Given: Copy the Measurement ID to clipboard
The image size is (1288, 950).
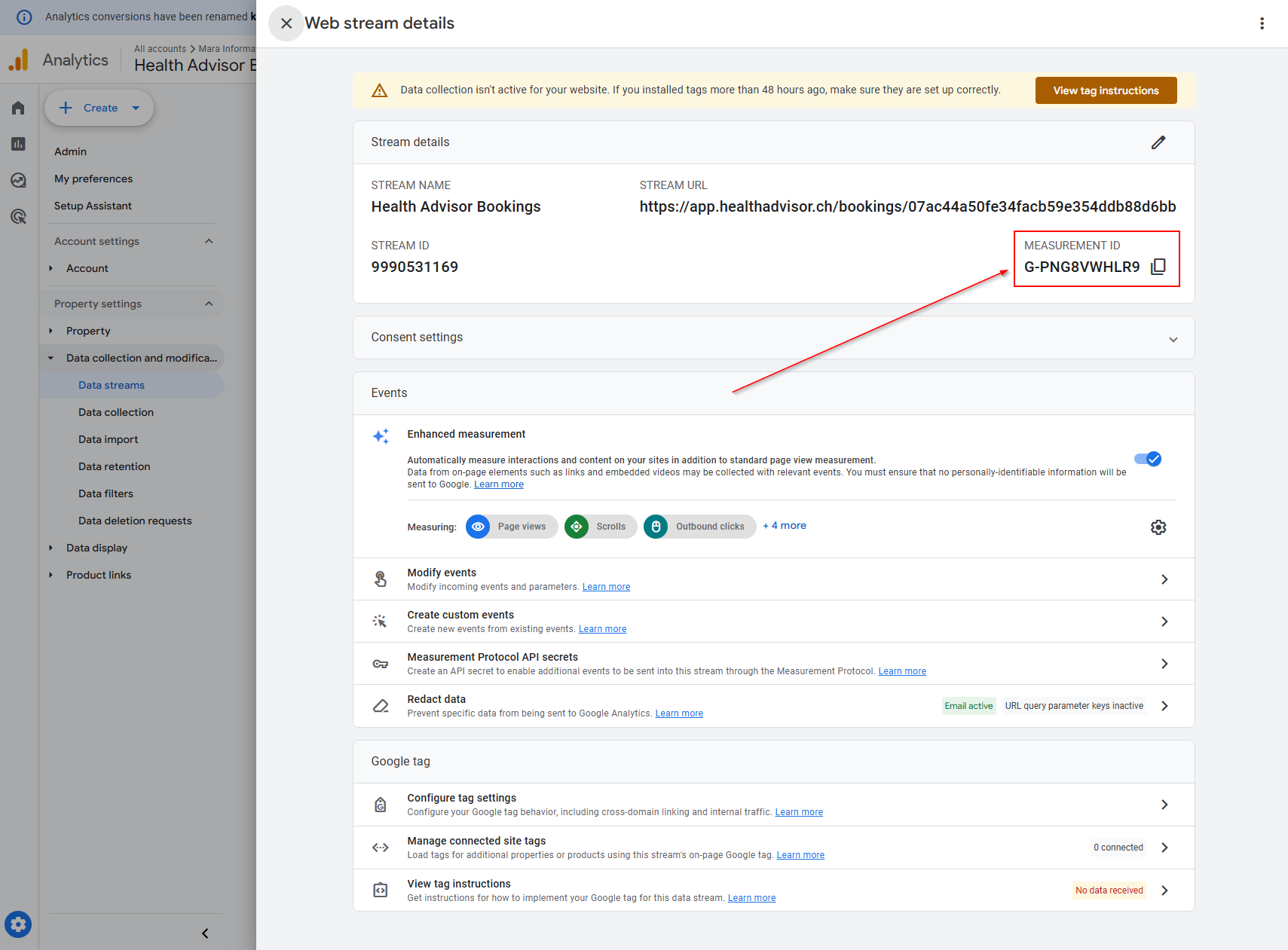Looking at the screenshot, I should pos(1158,267).
